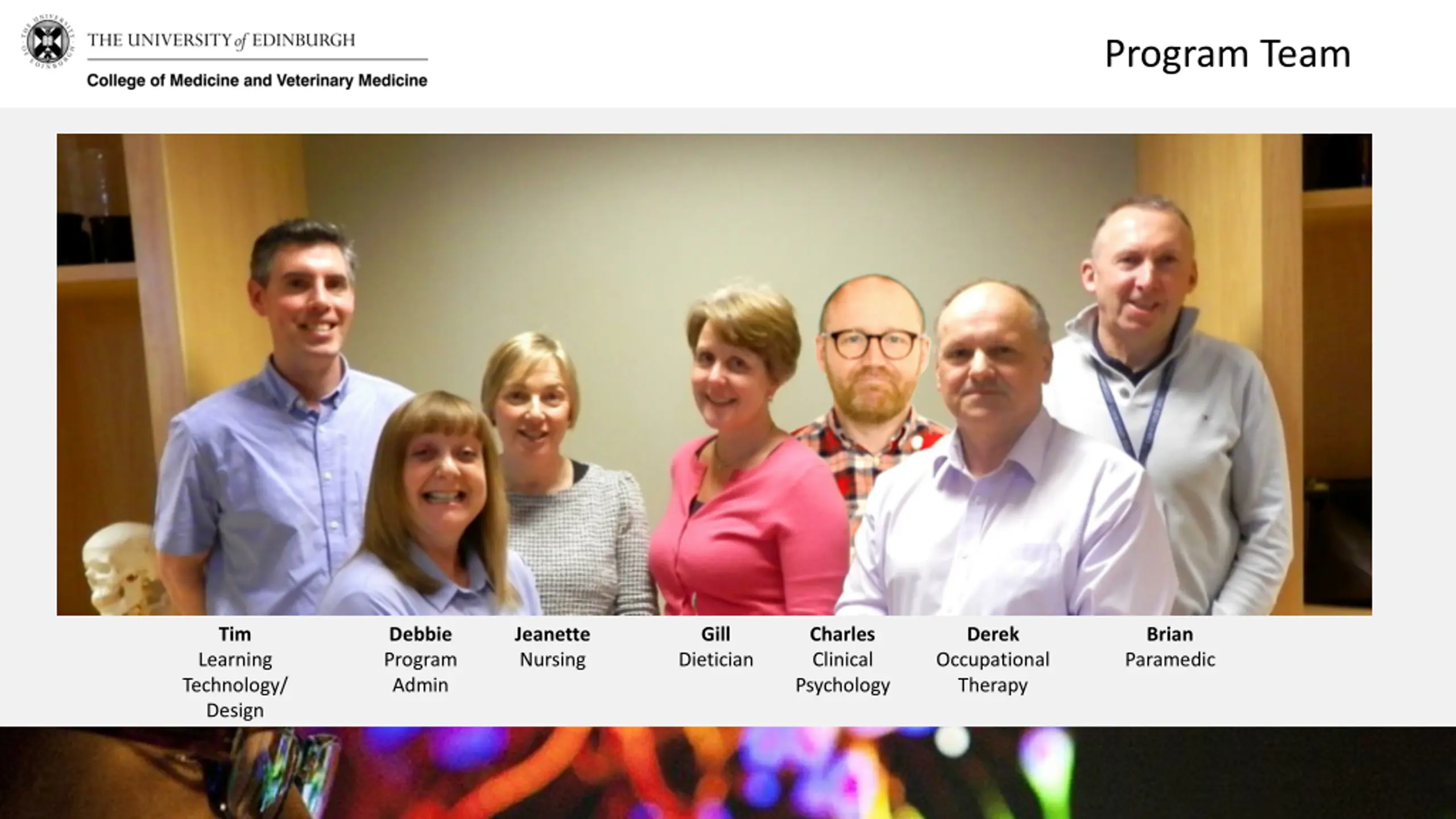
Task: Click the 'Dietician' role label
Action: click(715, 660)
